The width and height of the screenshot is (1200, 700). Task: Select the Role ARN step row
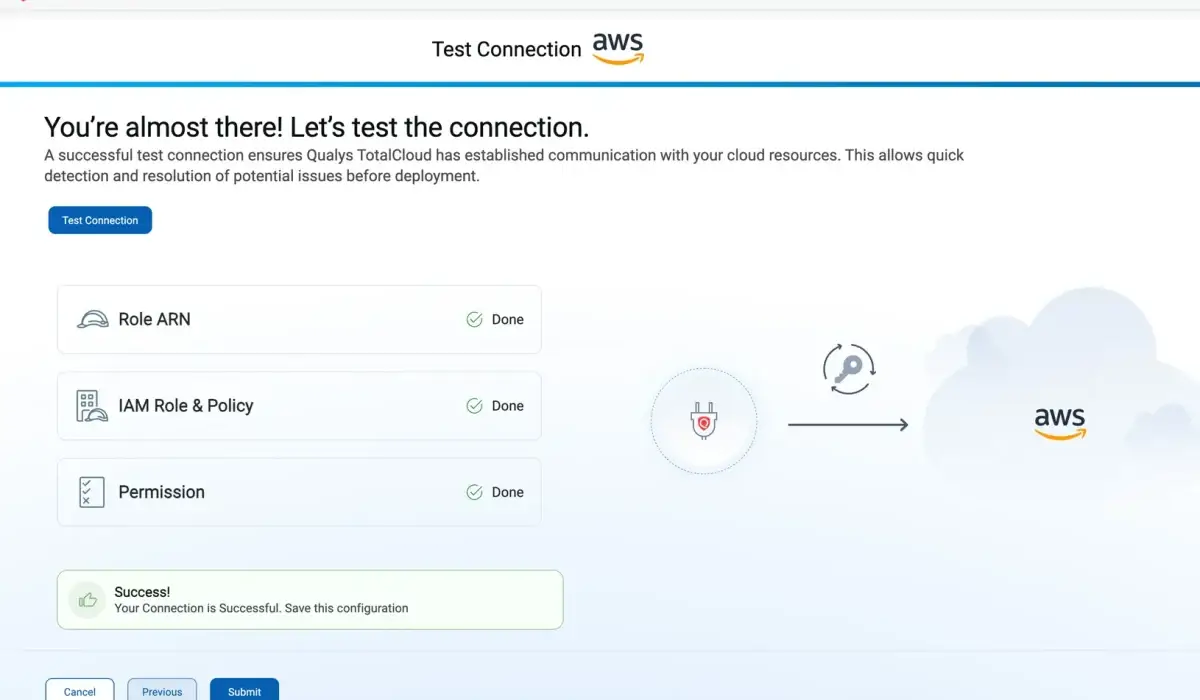click(299, 320)
